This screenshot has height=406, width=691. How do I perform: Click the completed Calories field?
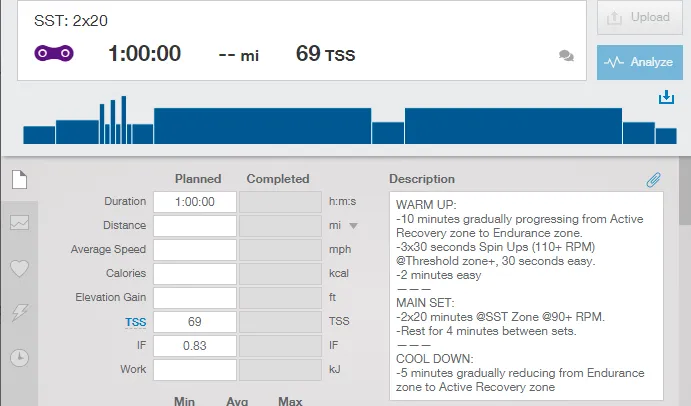pyautogui.click(x=280, y=274)
